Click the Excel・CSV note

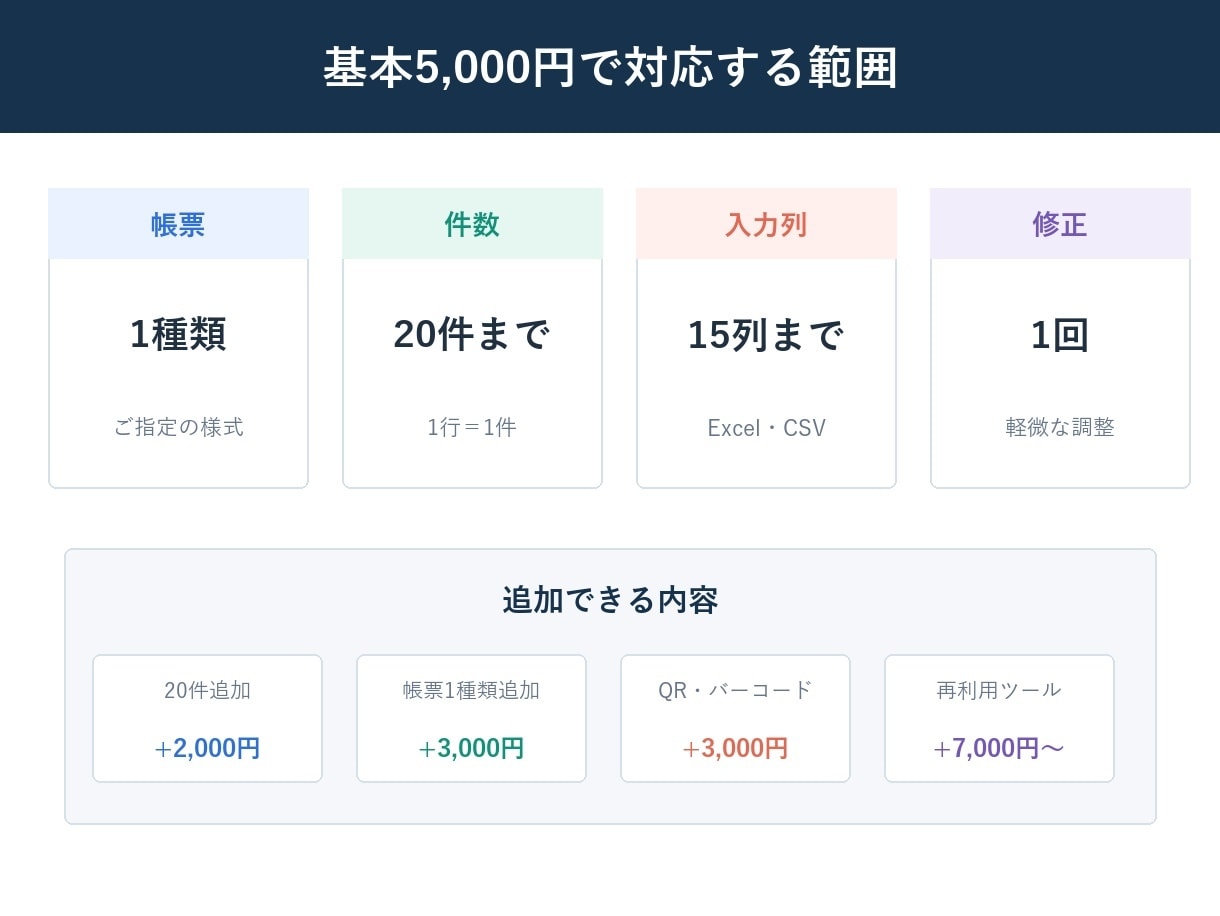766,428
